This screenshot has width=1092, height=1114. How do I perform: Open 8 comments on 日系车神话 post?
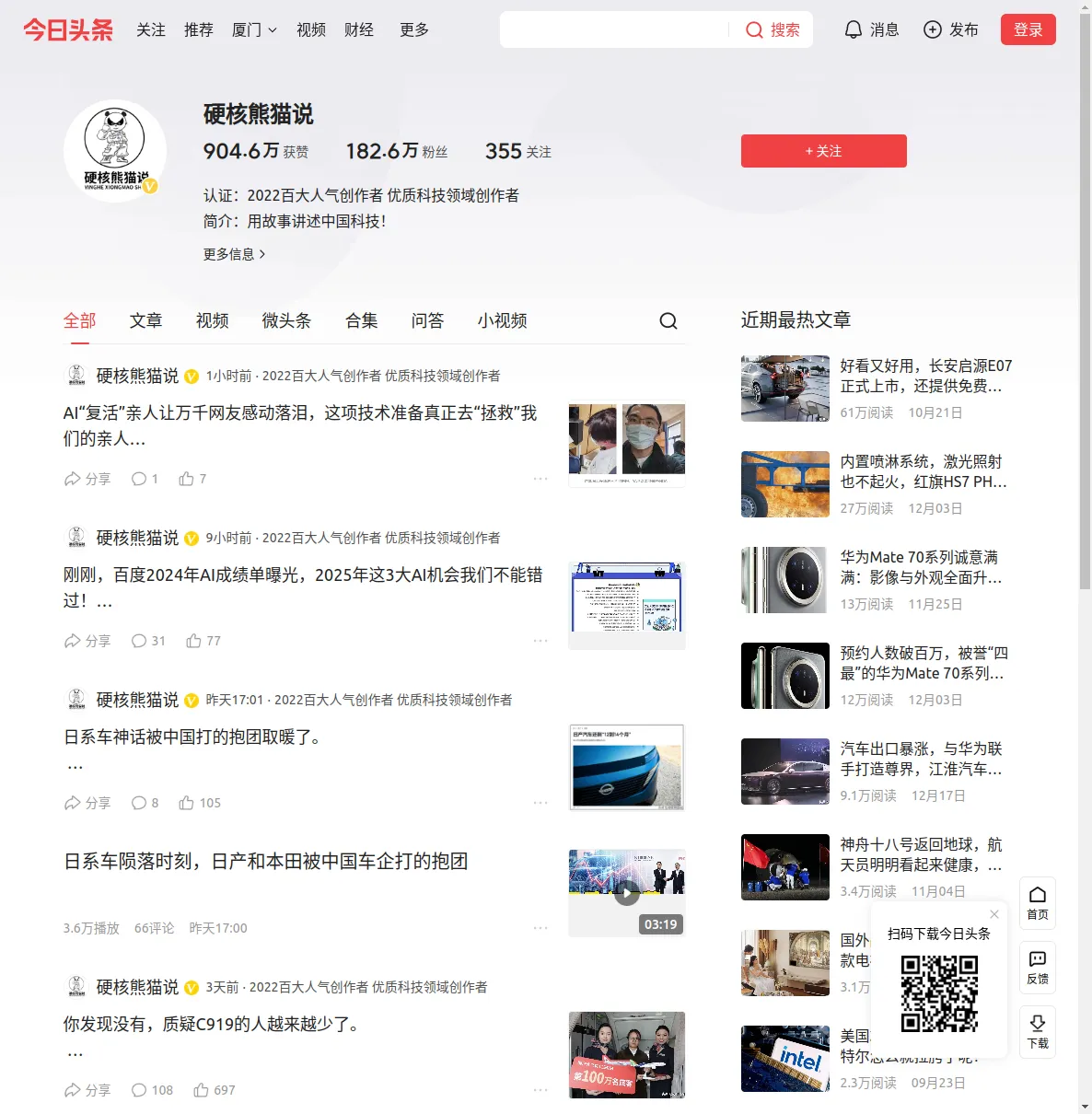coord(145,803)
